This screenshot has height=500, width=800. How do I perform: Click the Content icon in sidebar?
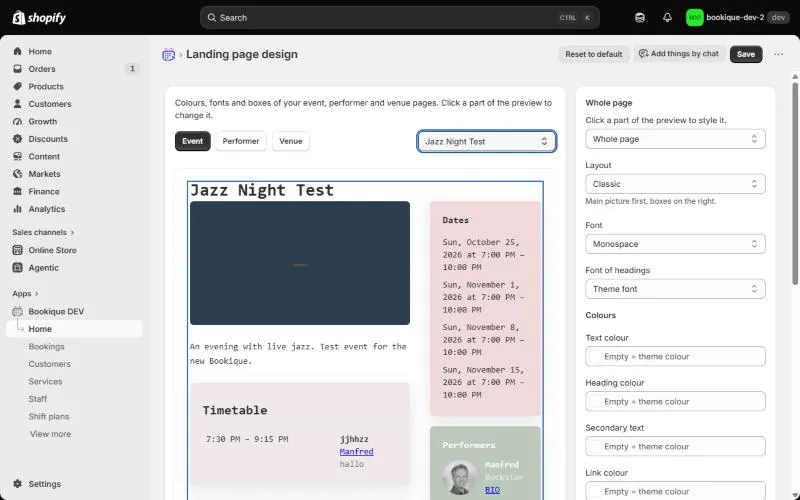(x=18, y=156)
